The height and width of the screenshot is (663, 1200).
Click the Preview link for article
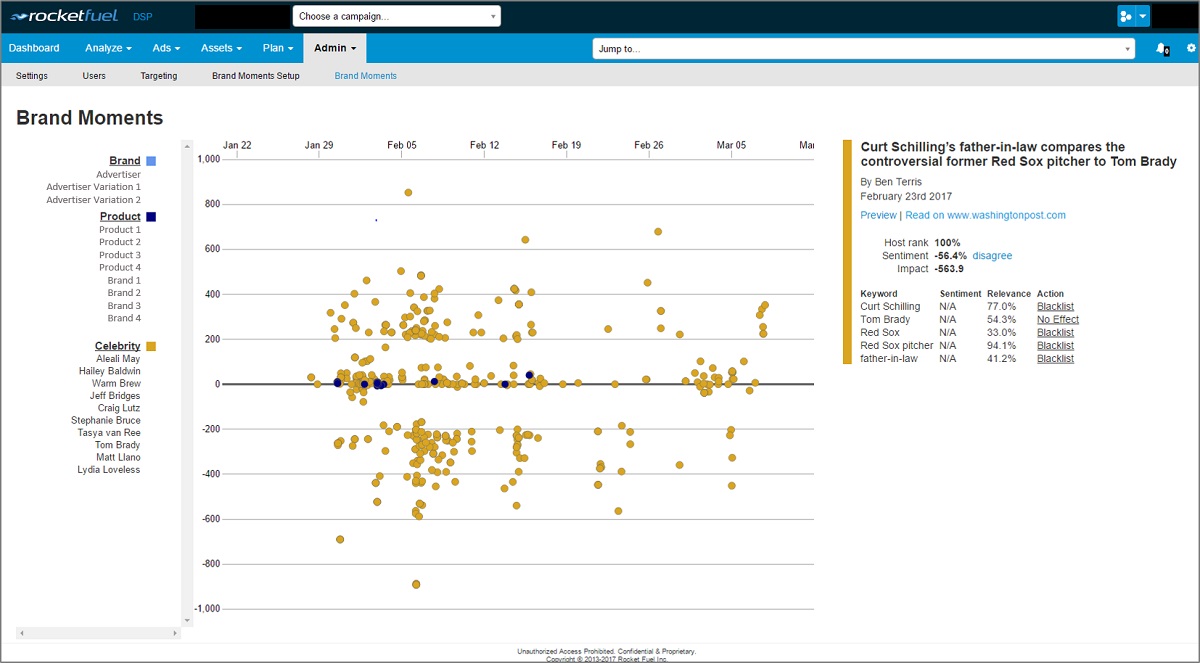pos(879,215)
